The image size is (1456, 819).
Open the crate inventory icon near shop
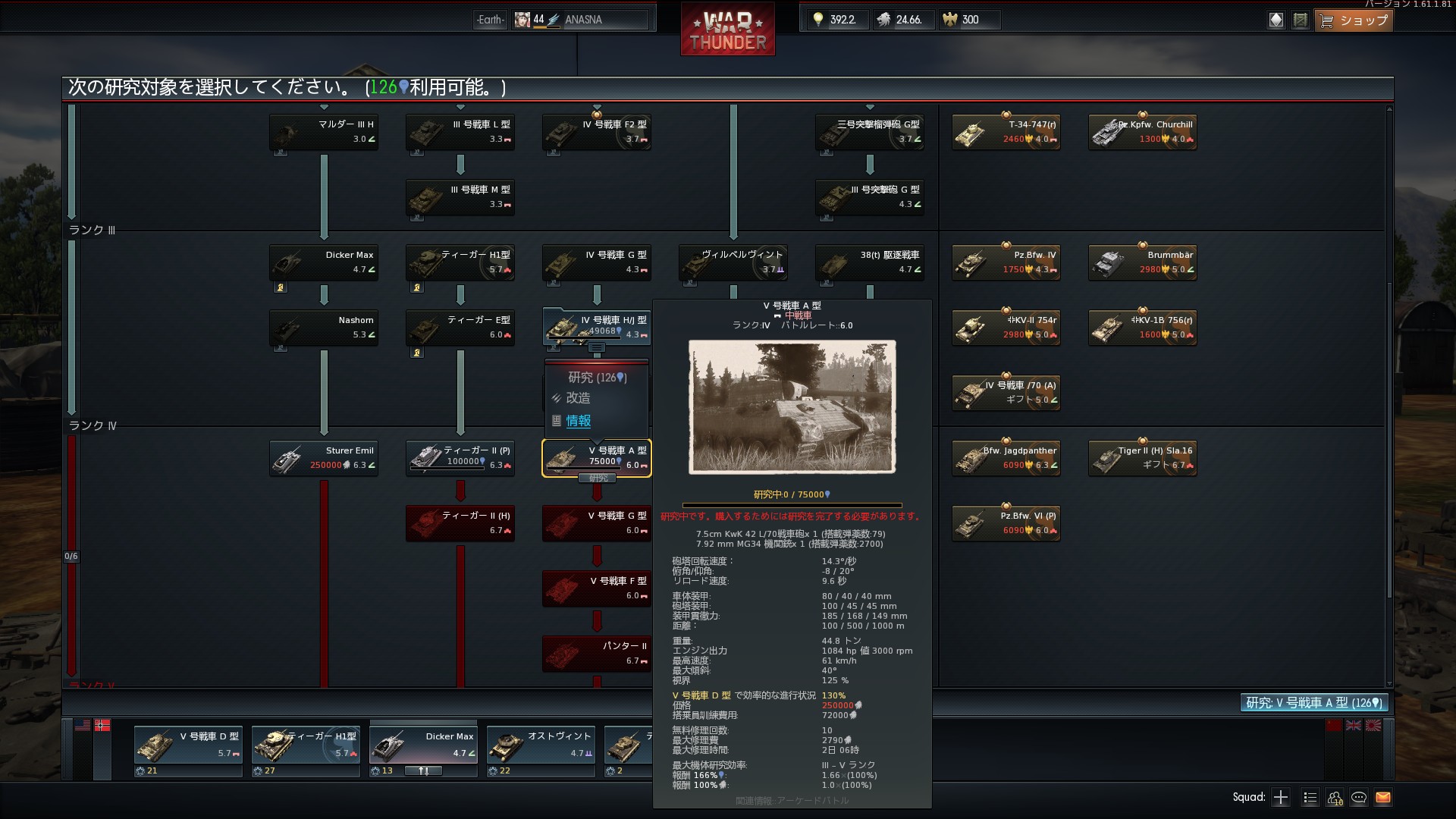(1300, 20)
